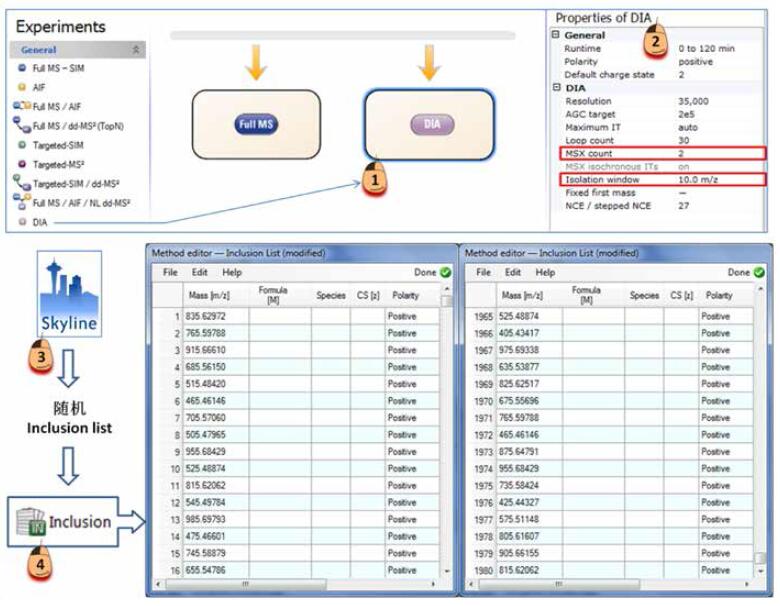This screenshot has width=780, height=606.
Task: Click the Full MS node in workflow
Action: pyautogui.click(x=257, y=125)
